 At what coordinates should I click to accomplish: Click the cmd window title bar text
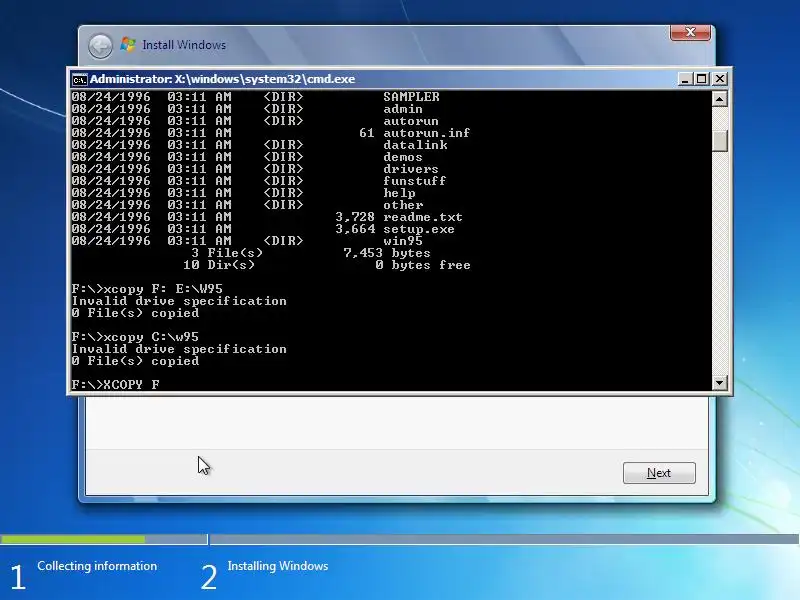click(x=222, y=79)
